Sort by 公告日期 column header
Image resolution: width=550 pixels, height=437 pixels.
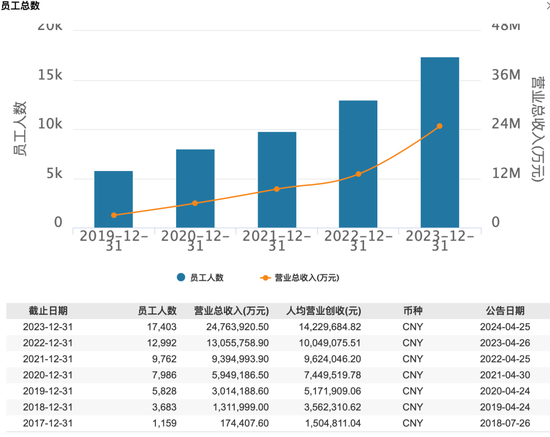[x=505, y=311]
